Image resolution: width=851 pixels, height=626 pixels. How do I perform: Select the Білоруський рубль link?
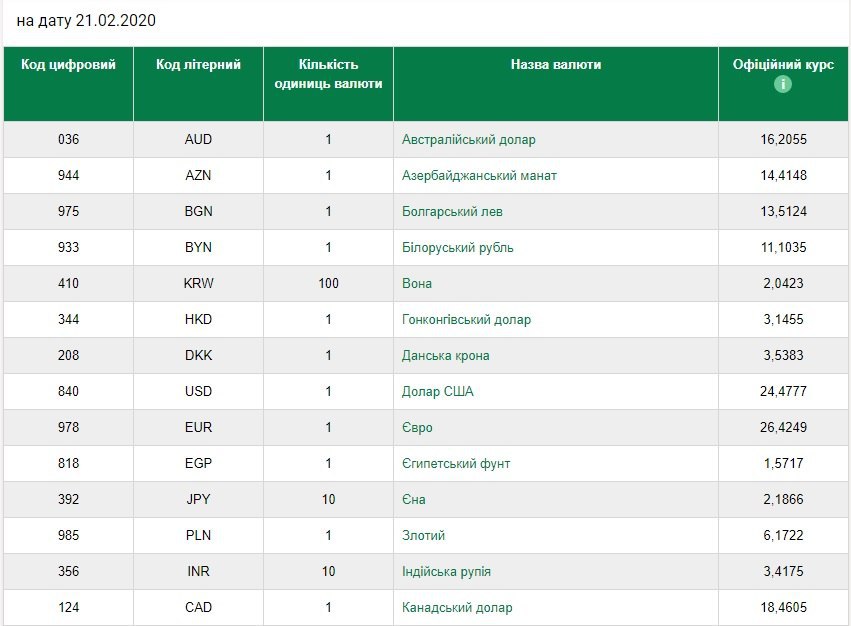point(457,248)
